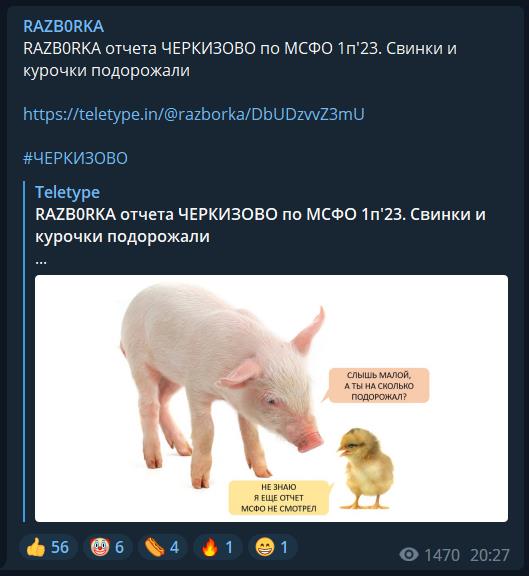The image size is (529, 576).
Task: Click the clown emoji reaction
Action: [x=108, y=547]
